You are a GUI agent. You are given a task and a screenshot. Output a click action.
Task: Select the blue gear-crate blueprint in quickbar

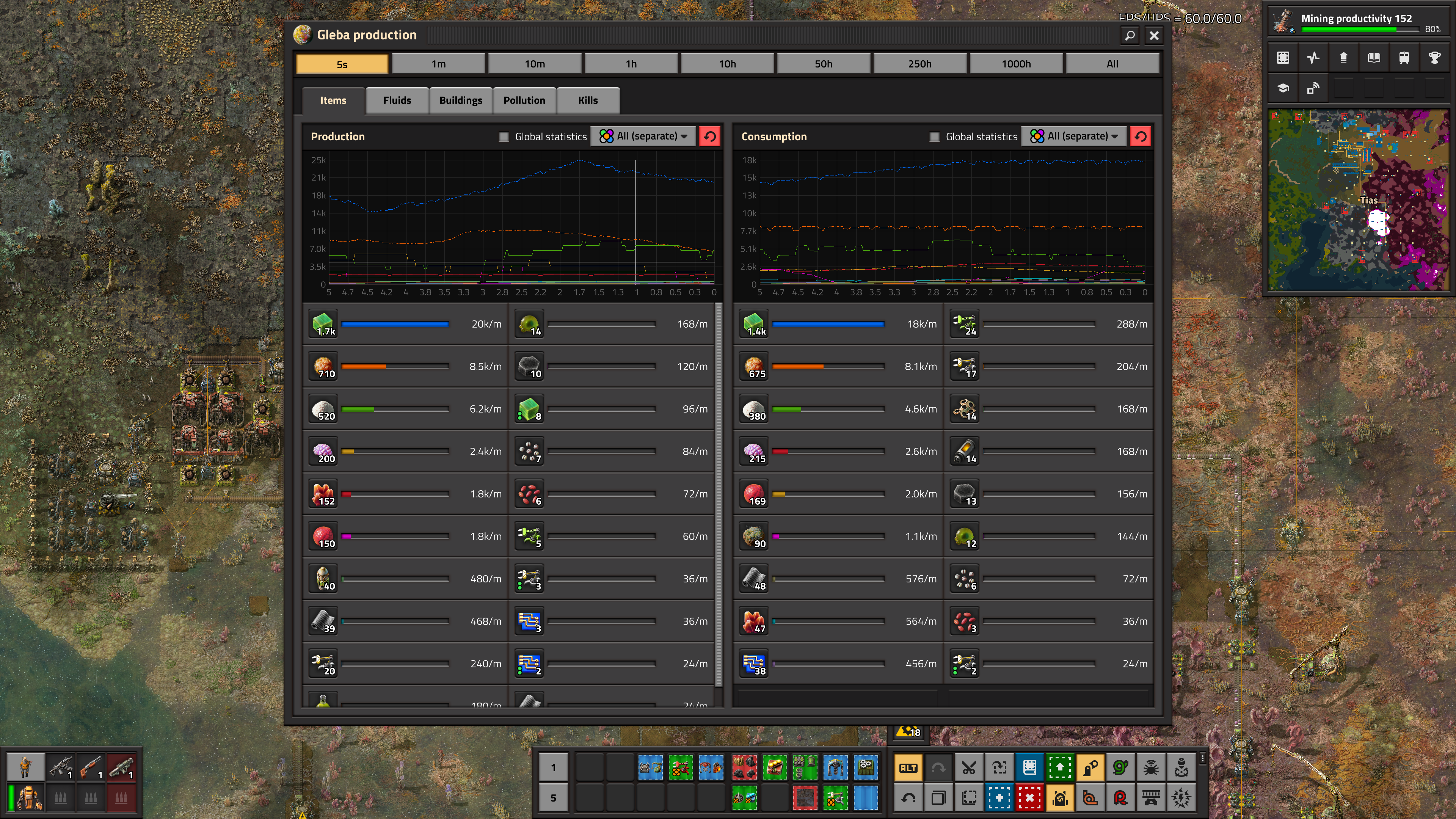[866, 767]
